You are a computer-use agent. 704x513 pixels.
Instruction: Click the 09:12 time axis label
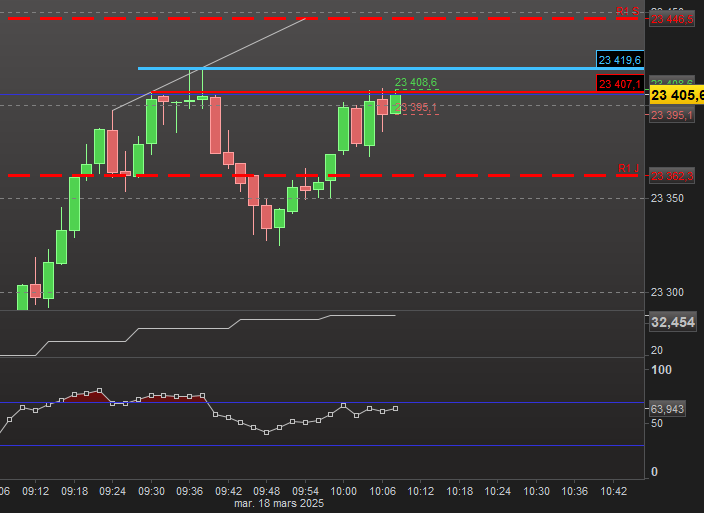pyautogui.click(x=35, y=491)
